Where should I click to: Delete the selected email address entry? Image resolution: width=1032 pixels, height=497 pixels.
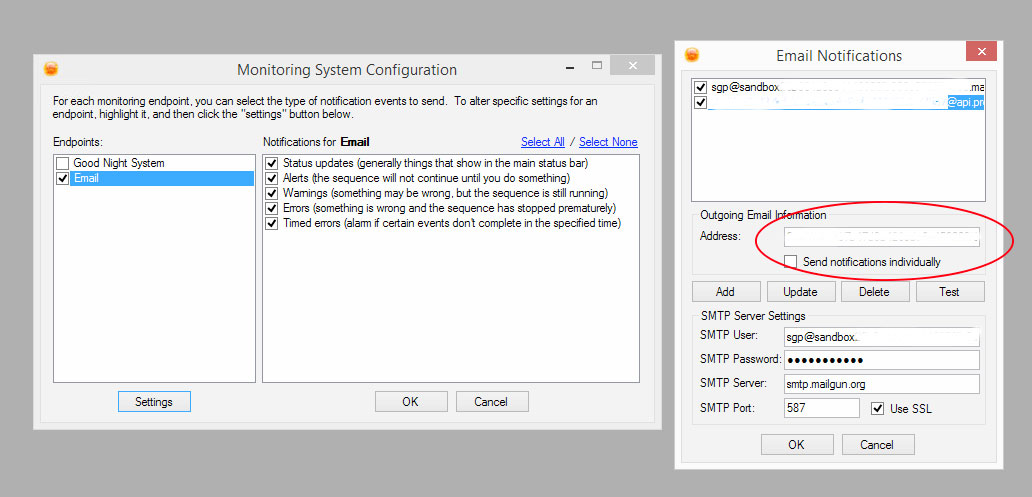[x=875, y=292]
